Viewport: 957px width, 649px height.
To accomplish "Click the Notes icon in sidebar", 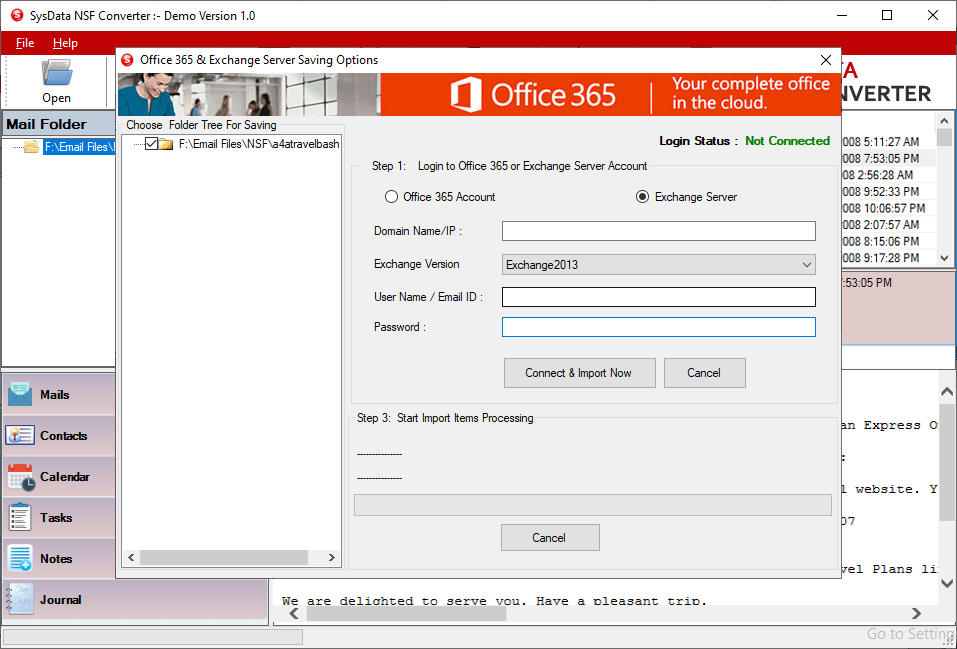I will click(x=20, y=558).
